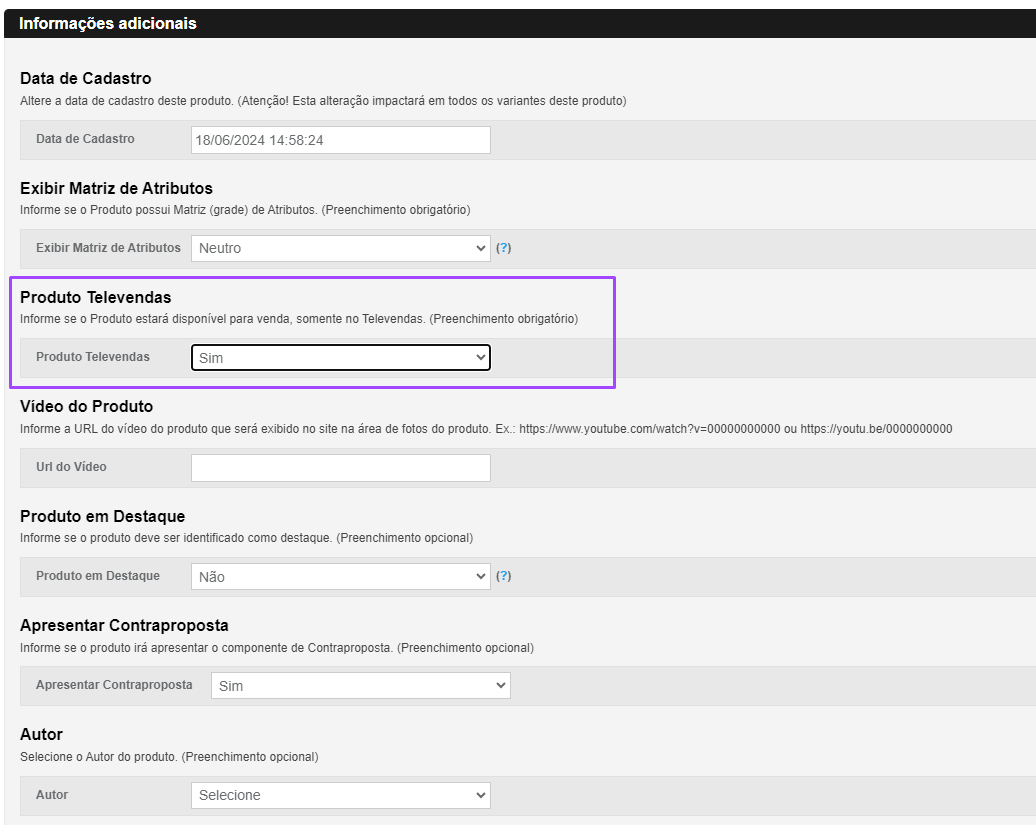The width and height of the screenshot is (1036, 825).
Task: Click the Produto em Destaque section heading
Action: tap(102, 516)
